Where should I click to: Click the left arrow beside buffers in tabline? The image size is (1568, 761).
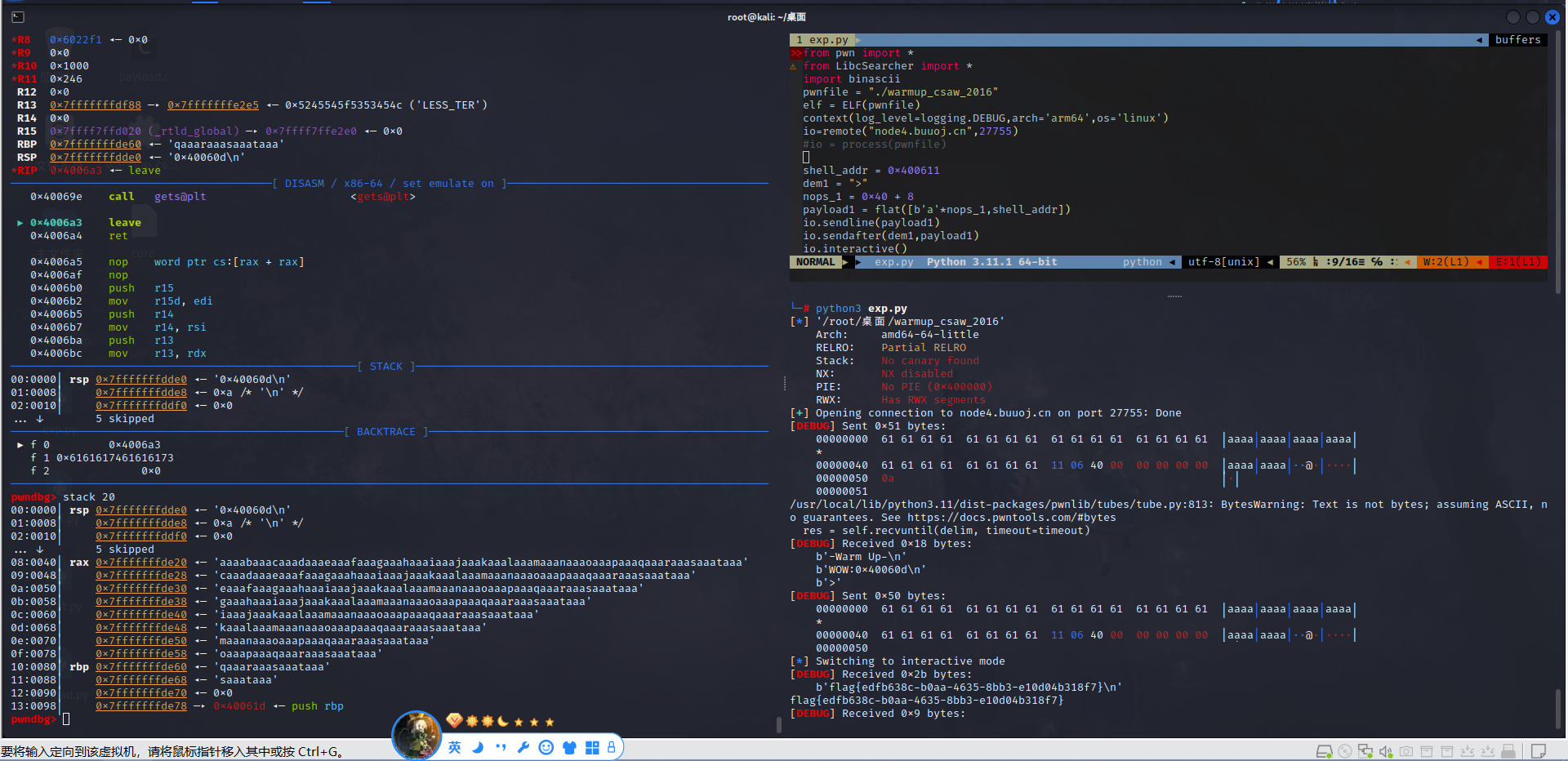(1479, 39)
